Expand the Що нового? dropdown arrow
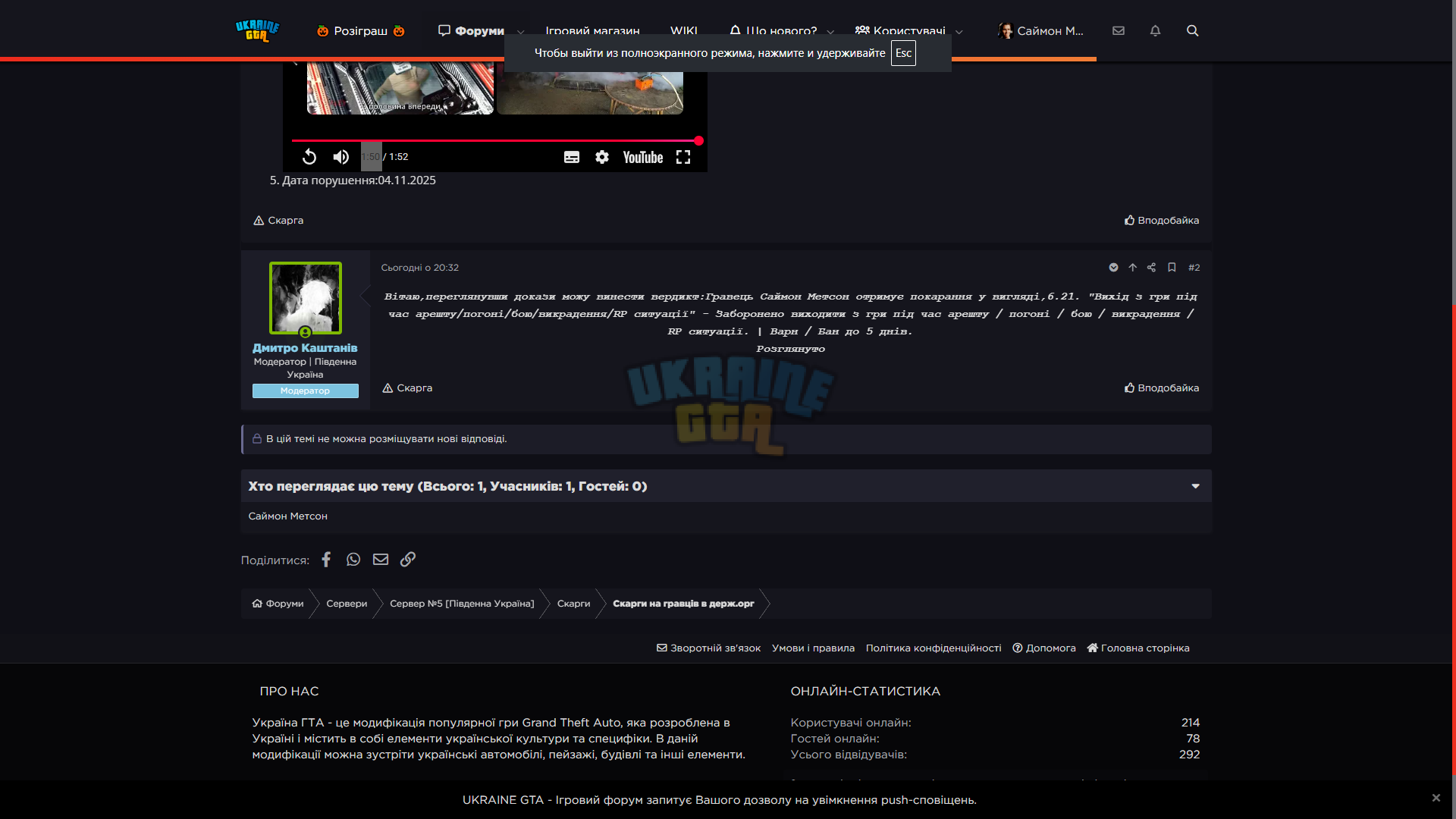The image size is (1456, 819). click(x=830, y=32)
